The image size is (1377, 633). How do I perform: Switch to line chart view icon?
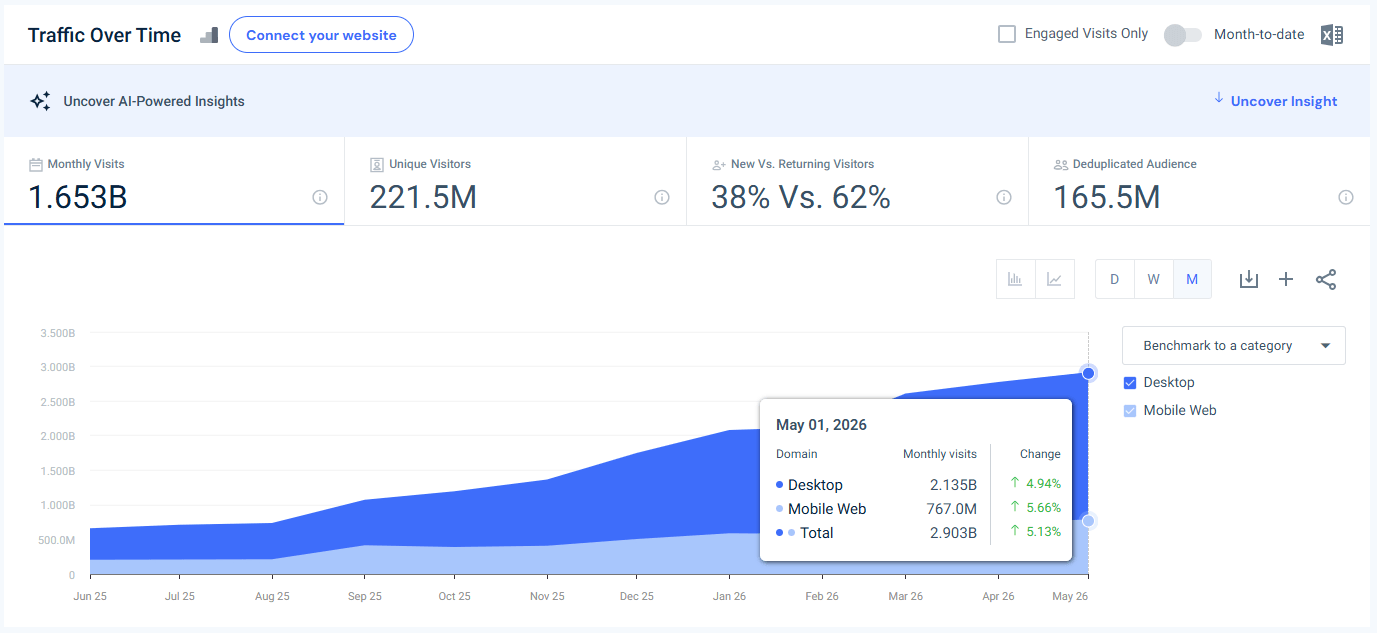tap(1054, 279)
